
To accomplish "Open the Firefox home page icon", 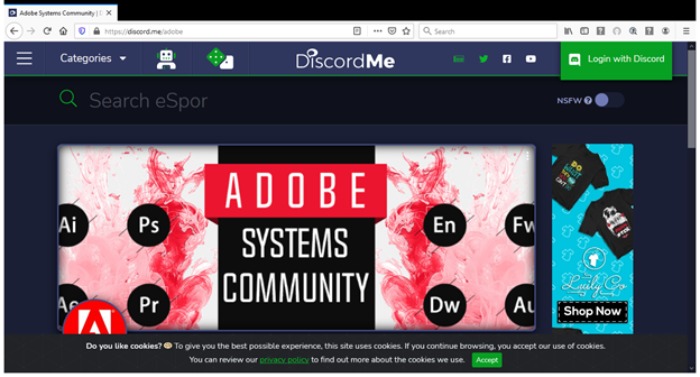I will click(x=63, y=31).
